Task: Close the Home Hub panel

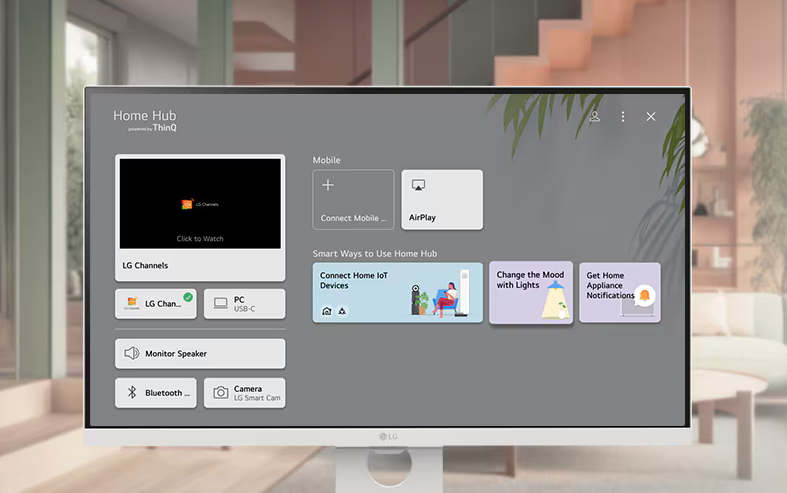Action: pos(651,117)
